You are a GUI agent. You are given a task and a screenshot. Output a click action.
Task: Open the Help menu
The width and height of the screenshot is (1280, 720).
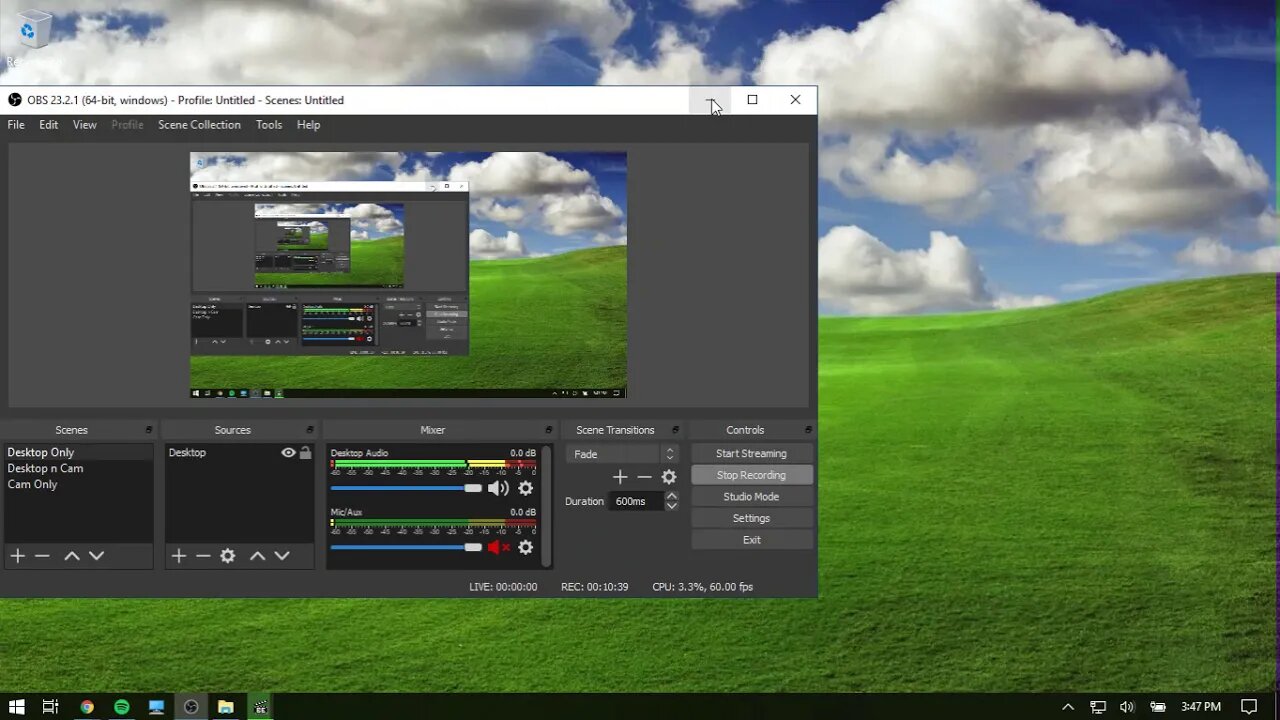308,125
